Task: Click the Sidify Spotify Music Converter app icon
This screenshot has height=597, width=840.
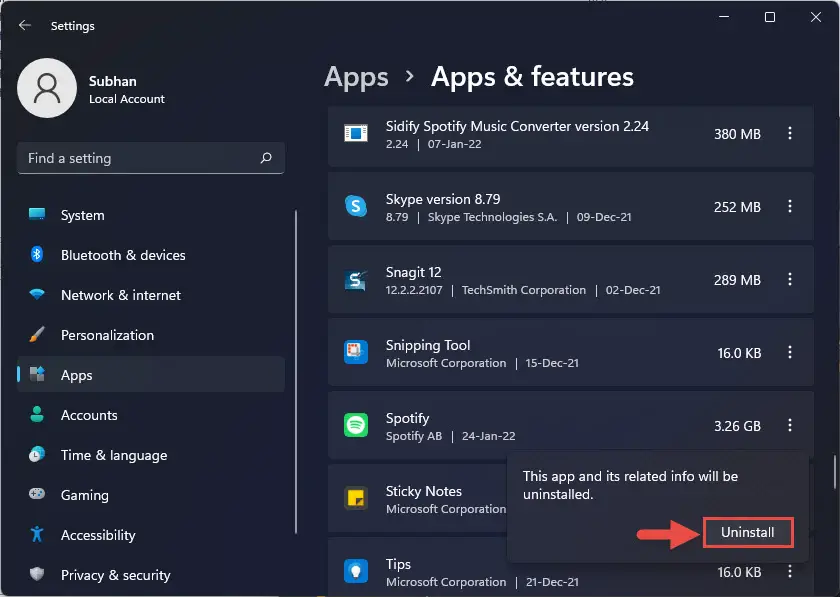Action: 356,133
